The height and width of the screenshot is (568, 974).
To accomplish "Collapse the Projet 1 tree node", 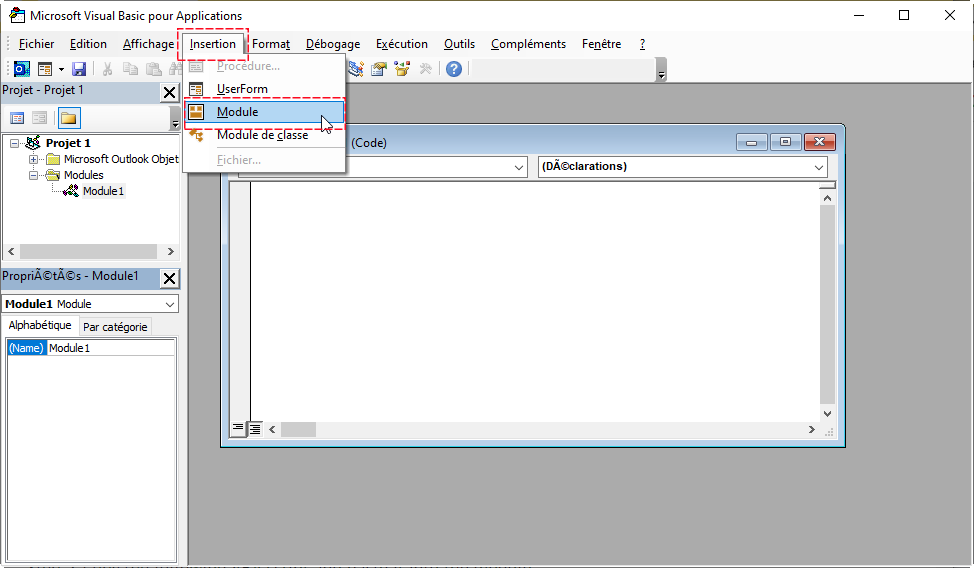I will (x=14, y=144).
